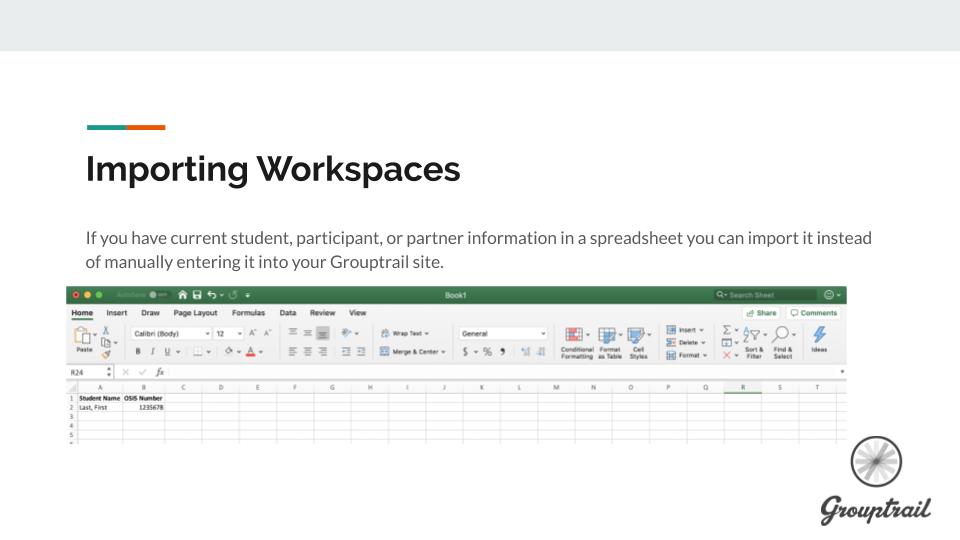Click the Paste clipboard icon
The width and height of the screenshot is (960, 540).
click(x=83, y=338)
